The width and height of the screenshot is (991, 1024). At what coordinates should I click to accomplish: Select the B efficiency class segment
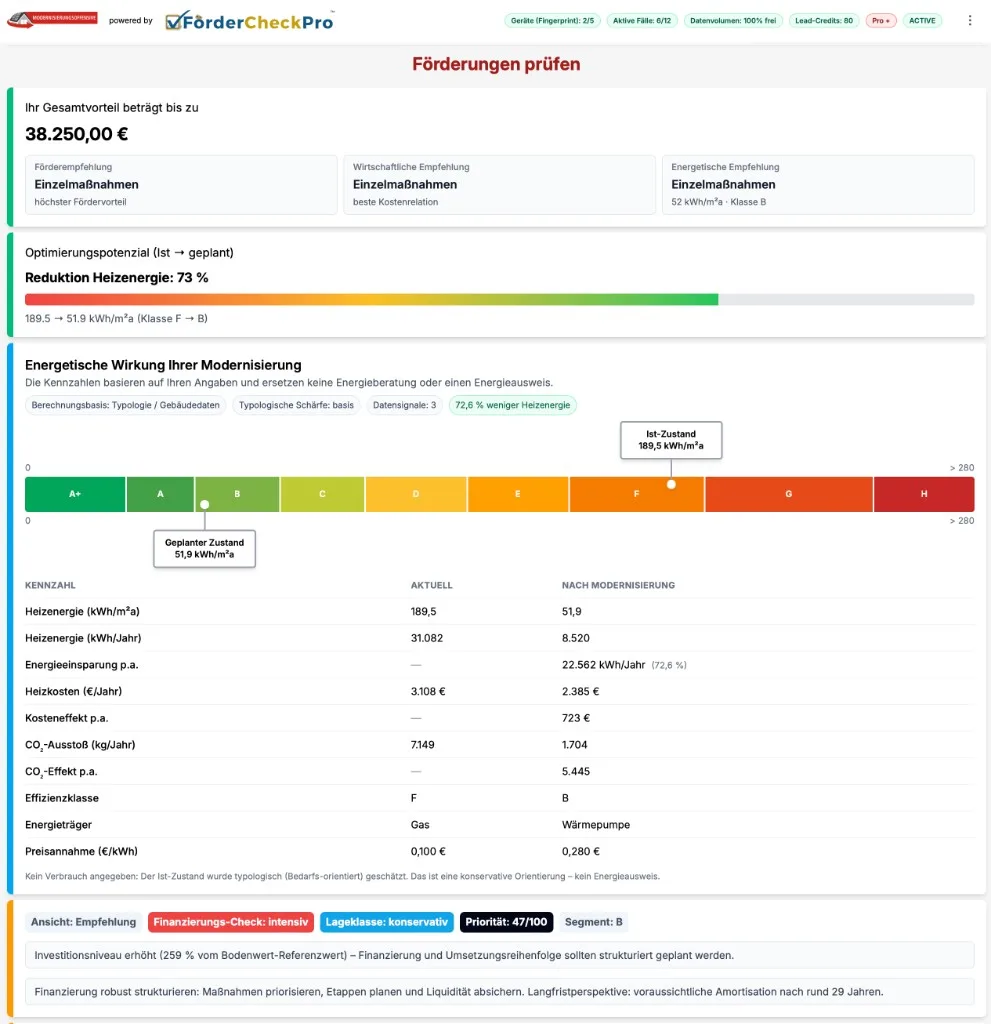tap(237, 494)
